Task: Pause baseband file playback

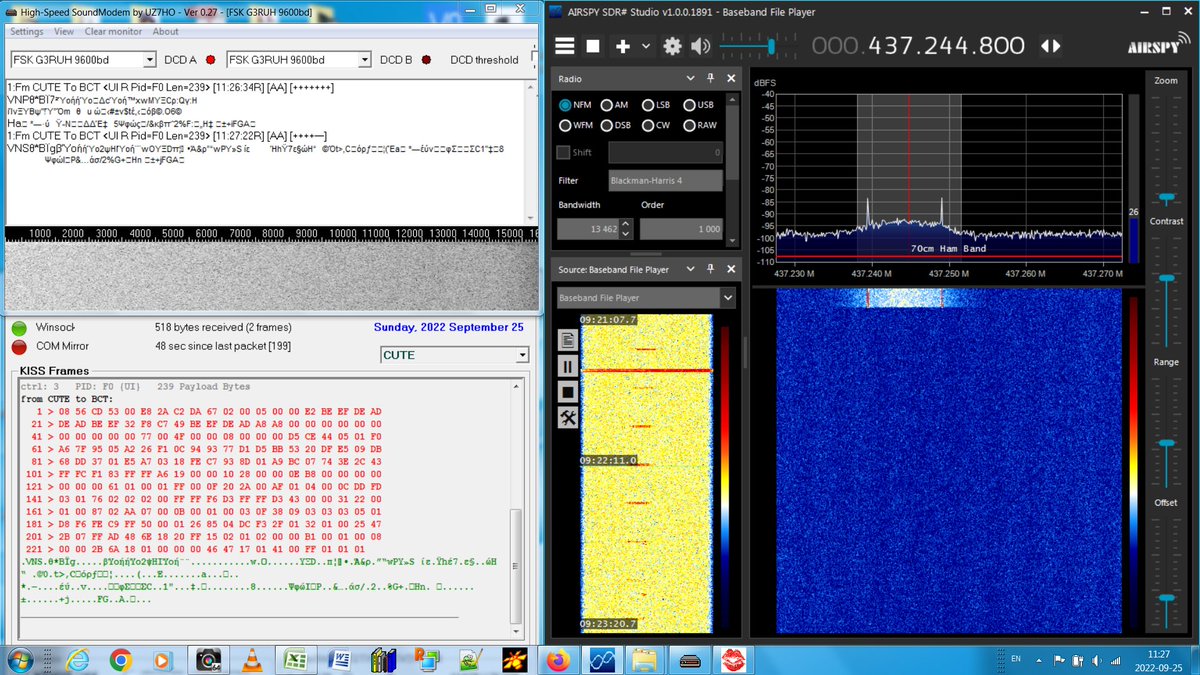Action: [568, 366]
